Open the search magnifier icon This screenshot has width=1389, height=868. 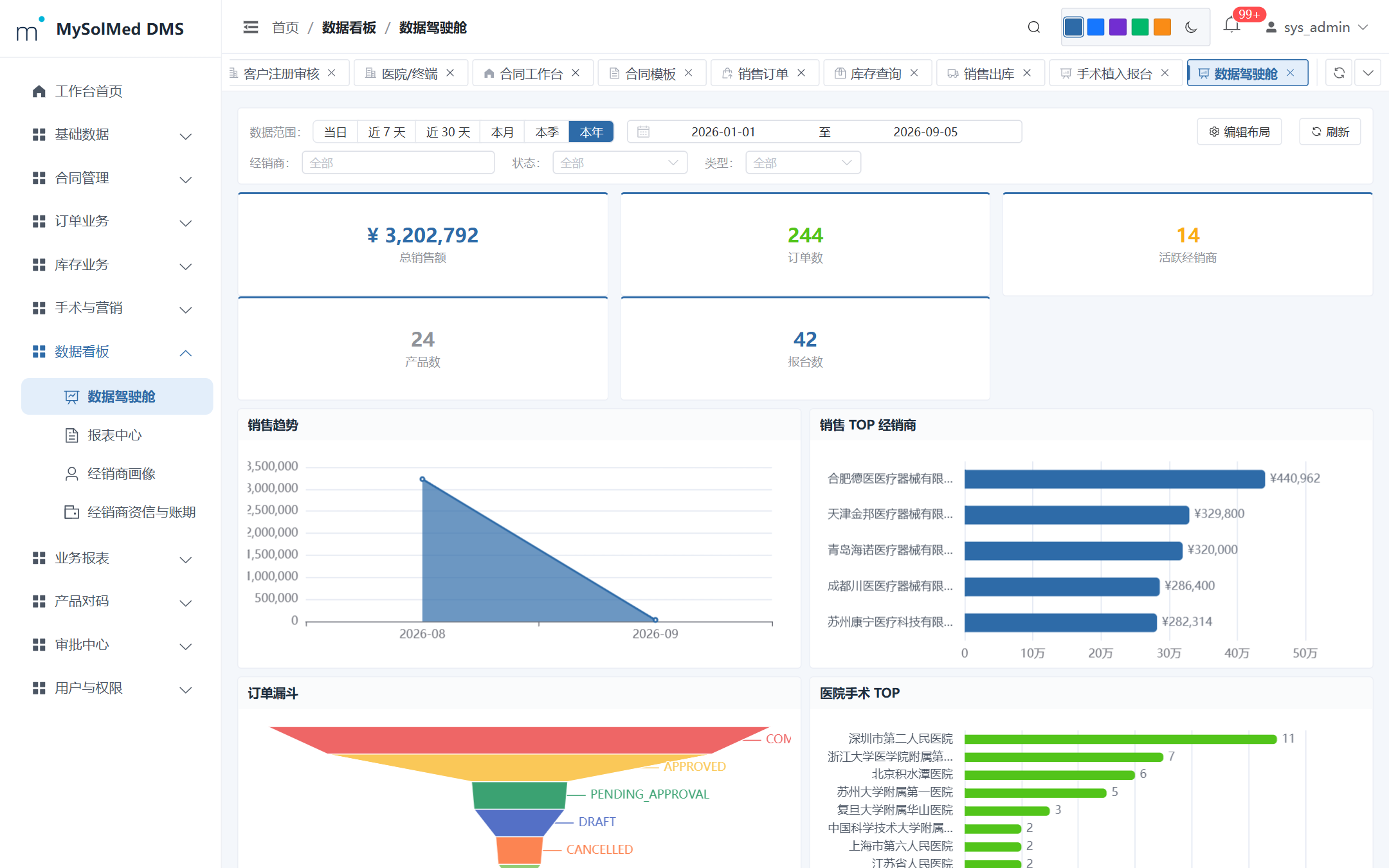point(1034,27)
